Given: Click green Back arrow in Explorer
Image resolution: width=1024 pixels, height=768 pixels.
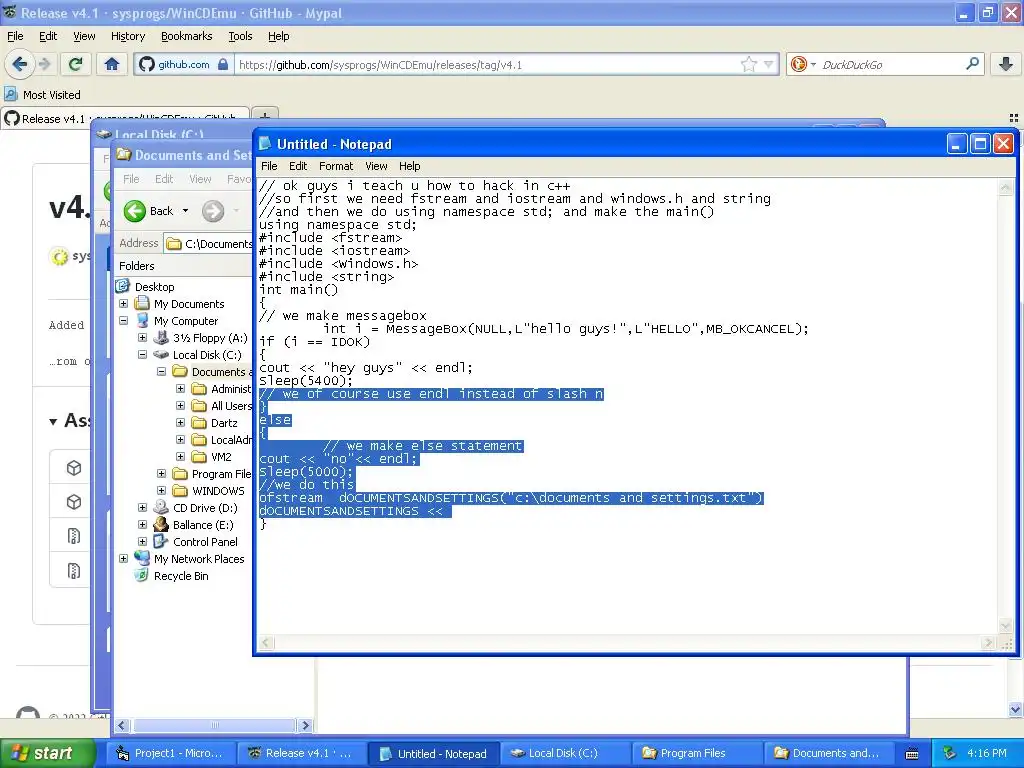Looking at the screenshot, I should tap(135, 211).
